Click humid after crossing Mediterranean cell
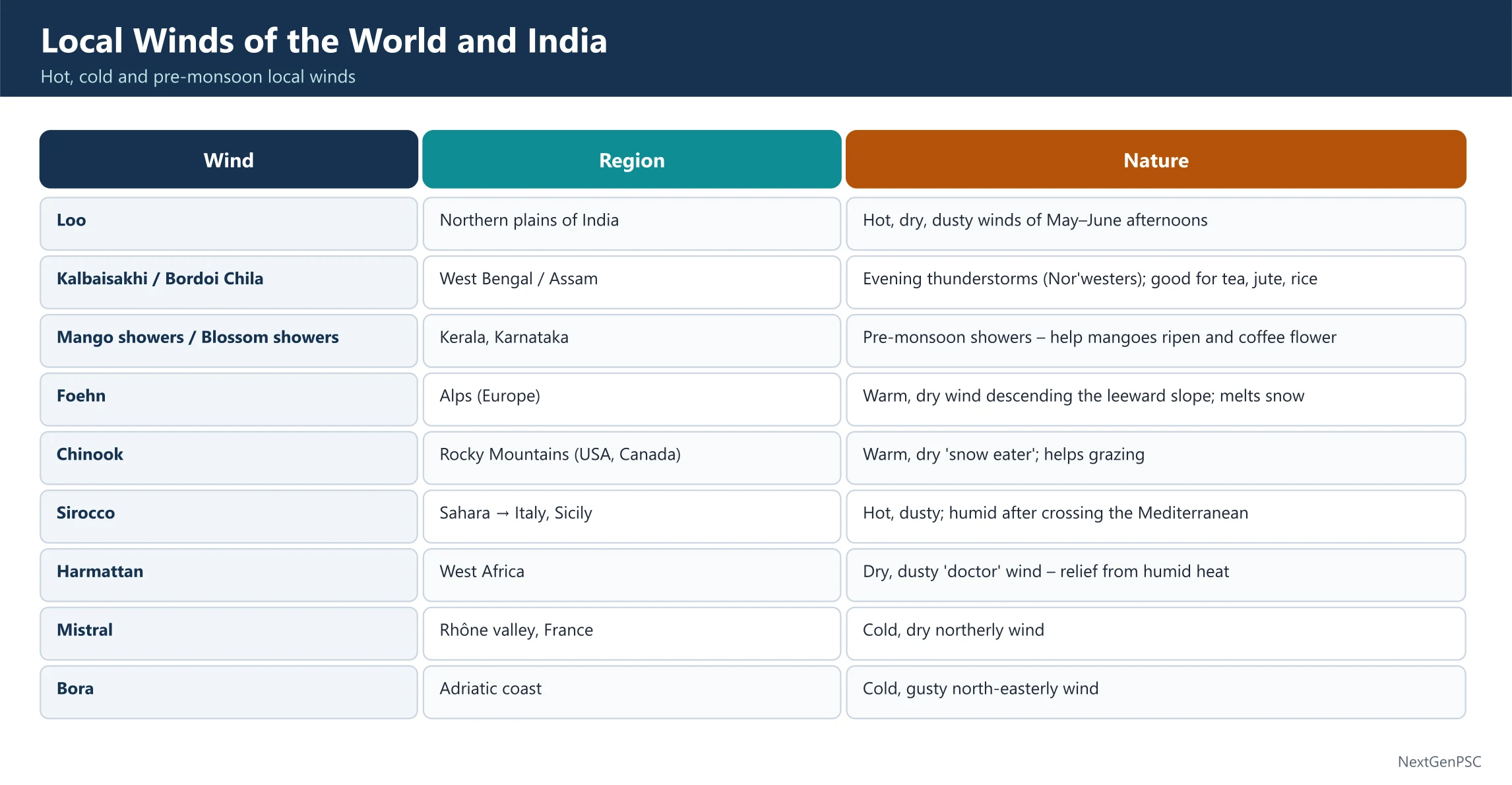Screen dimensions: 1512x785 pos(1156,517)
